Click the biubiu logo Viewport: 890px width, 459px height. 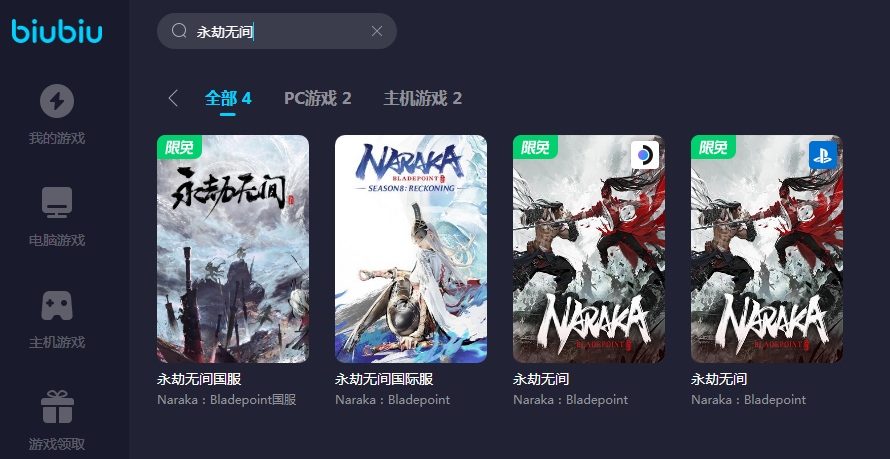click(x=57, y=31)
